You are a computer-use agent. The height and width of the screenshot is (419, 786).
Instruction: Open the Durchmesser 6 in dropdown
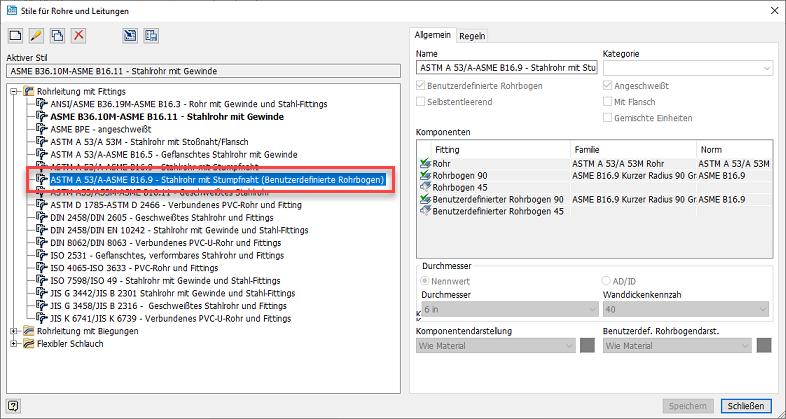click(510, 309)
